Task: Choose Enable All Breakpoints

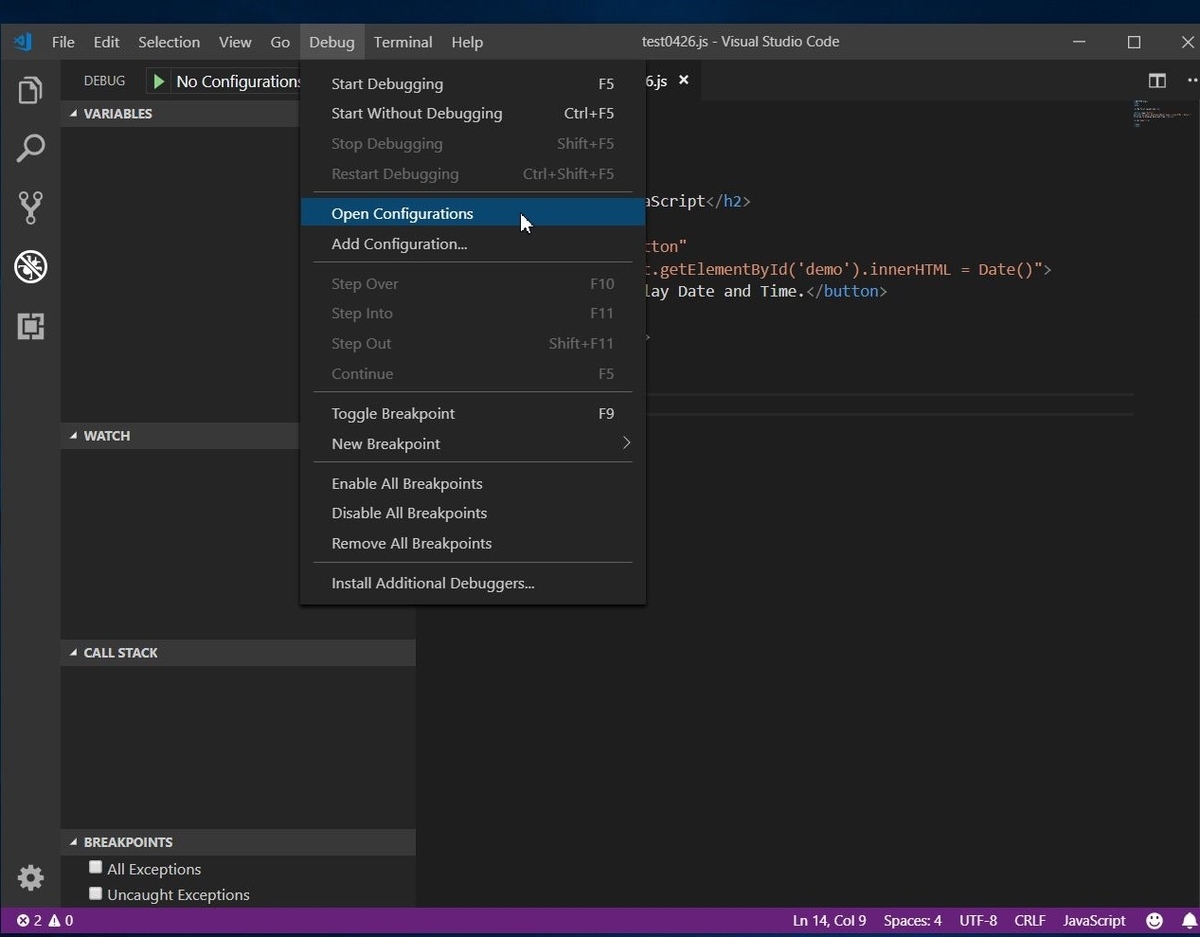Action: (x=473, y=484)
